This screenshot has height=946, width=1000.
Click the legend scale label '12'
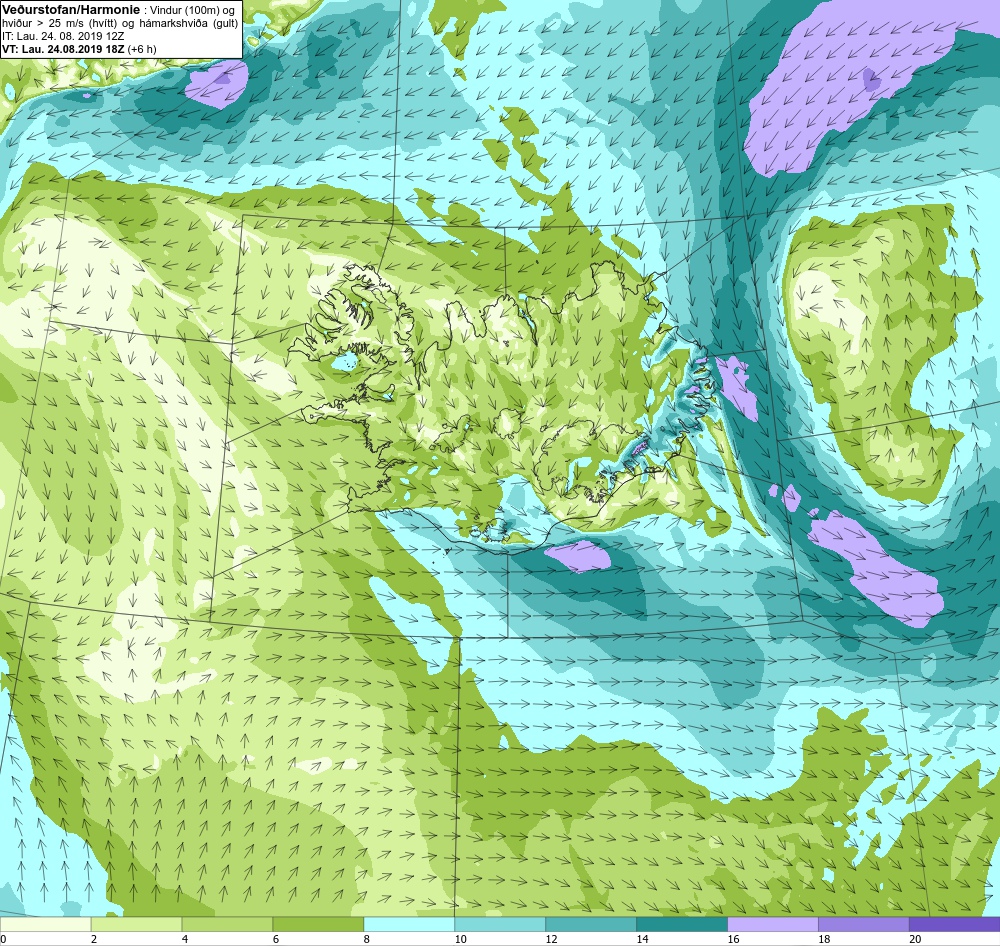[552, 939]
